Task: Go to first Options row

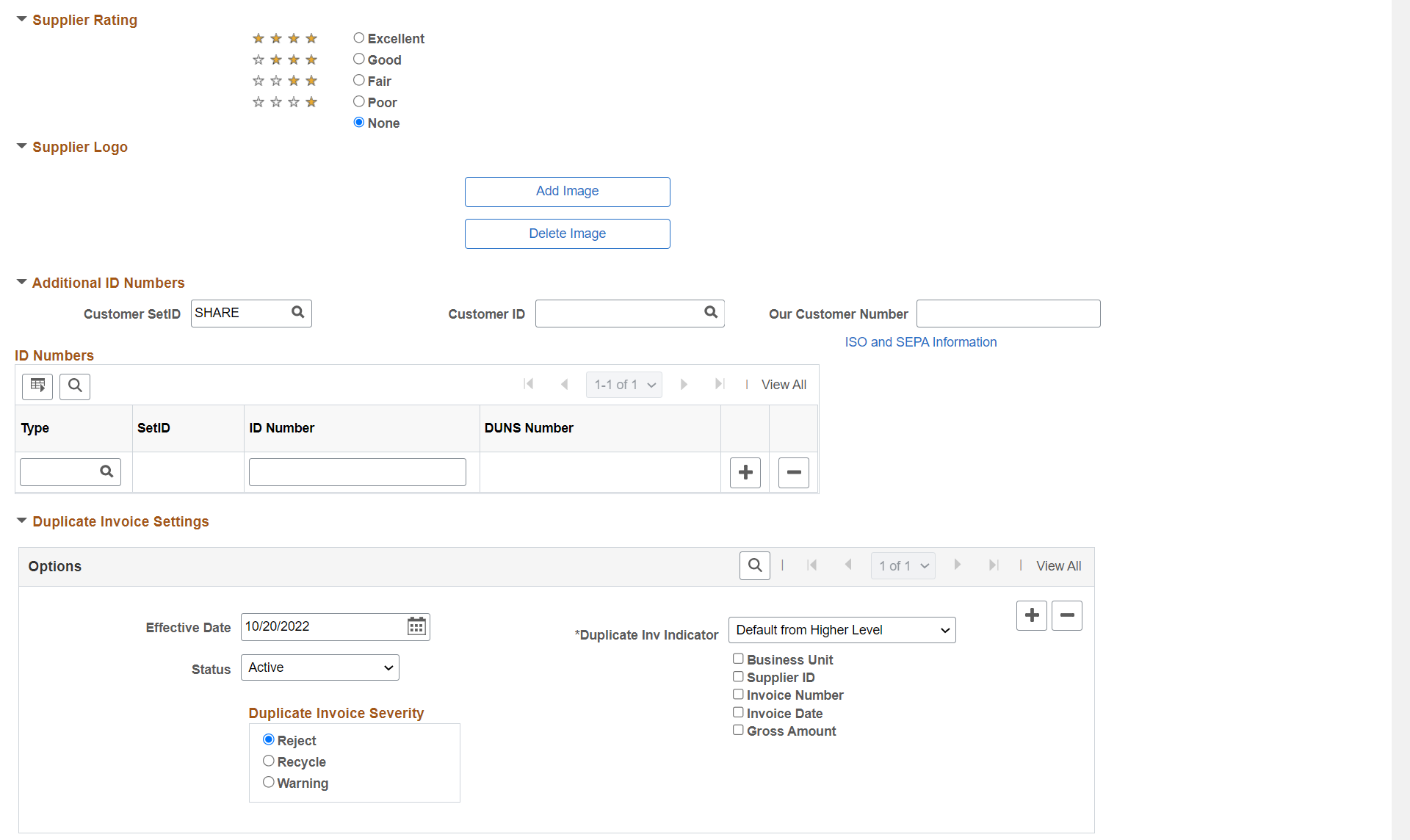Action: click(x=811, y=565)
